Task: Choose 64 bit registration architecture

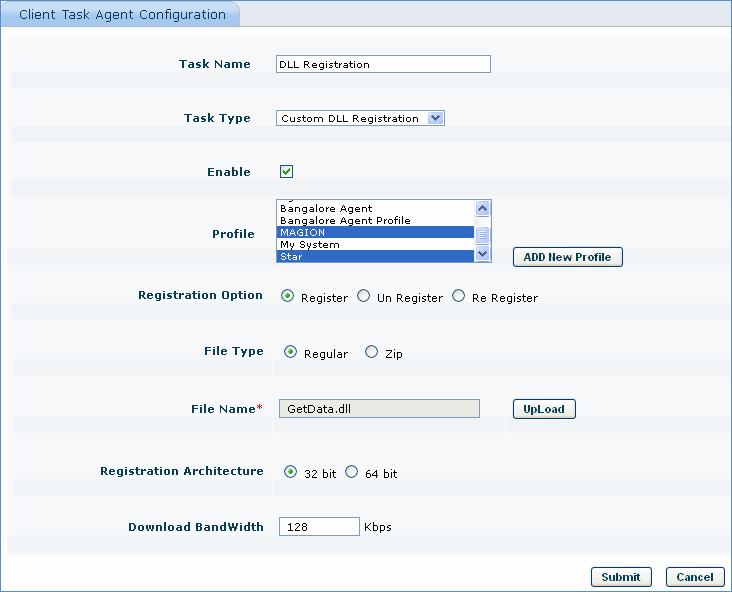Action: click(x=351, y=473)
